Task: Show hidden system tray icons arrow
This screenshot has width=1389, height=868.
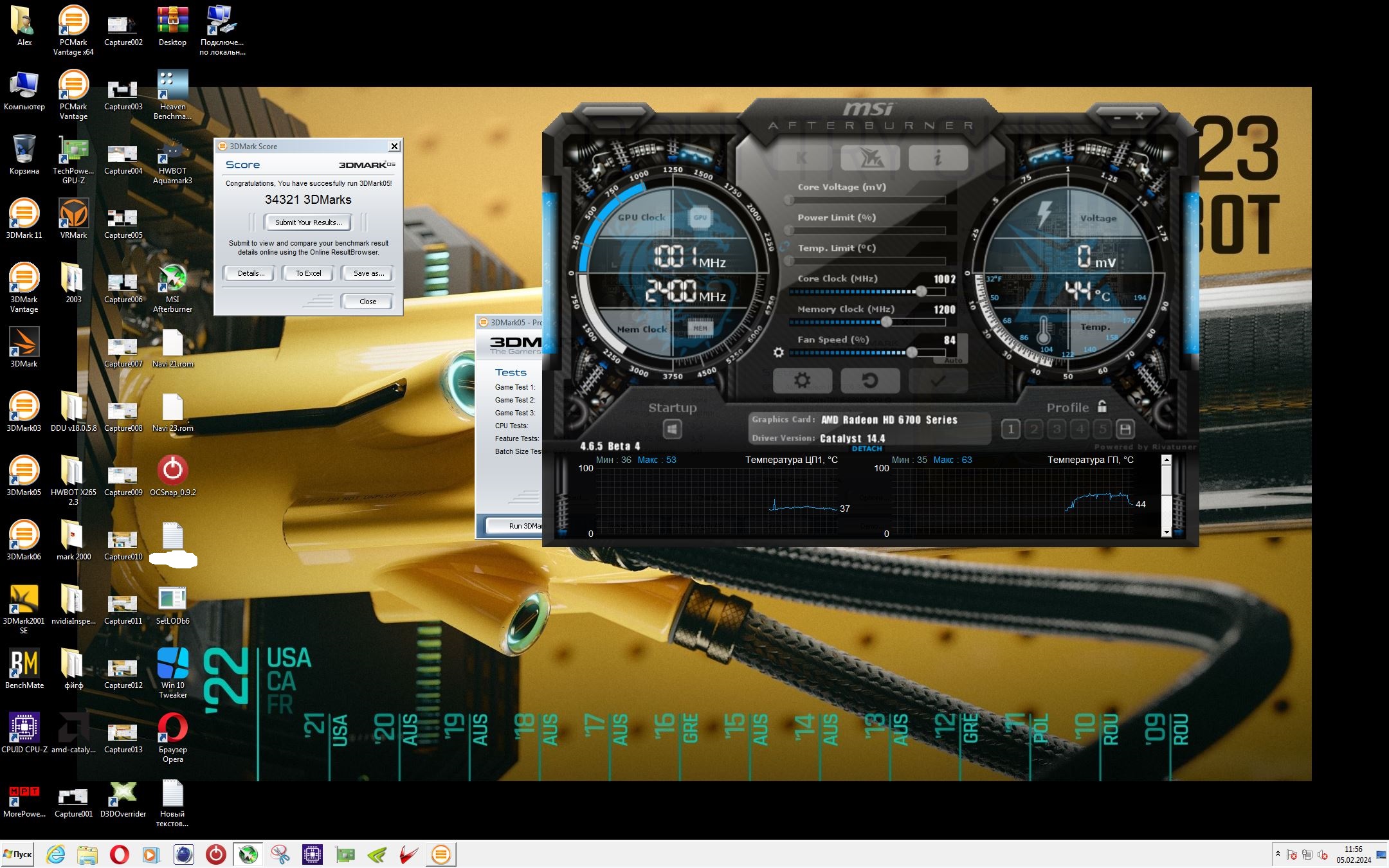Action: point(1277,854)
